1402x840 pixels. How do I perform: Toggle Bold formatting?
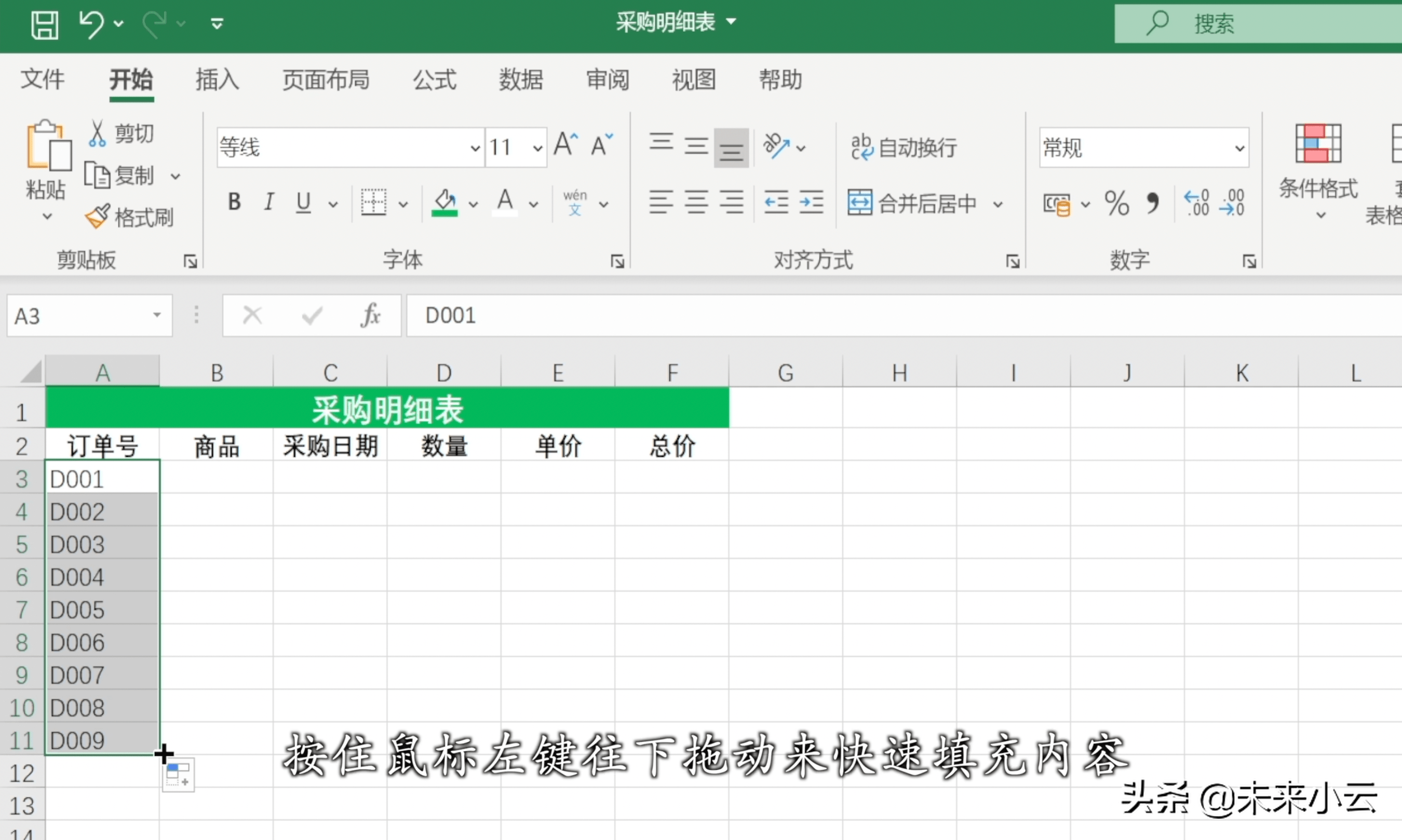point(234,202)
